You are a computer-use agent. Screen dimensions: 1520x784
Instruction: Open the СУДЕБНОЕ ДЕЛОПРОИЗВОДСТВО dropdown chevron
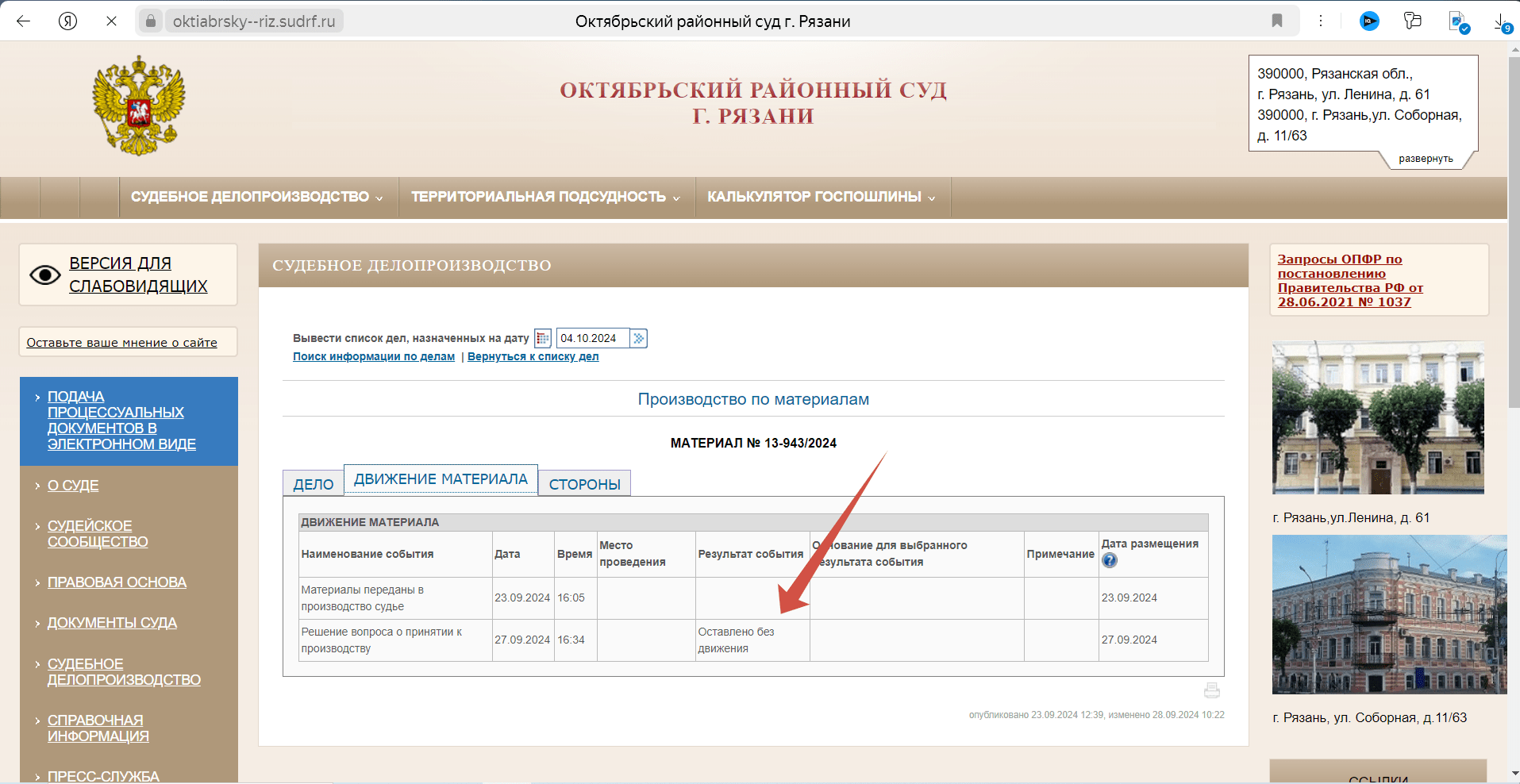click(380, 198)
